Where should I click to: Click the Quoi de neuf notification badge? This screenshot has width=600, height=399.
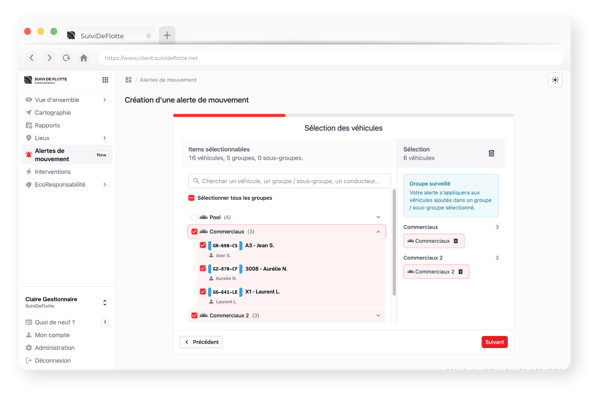pos(105,322)
